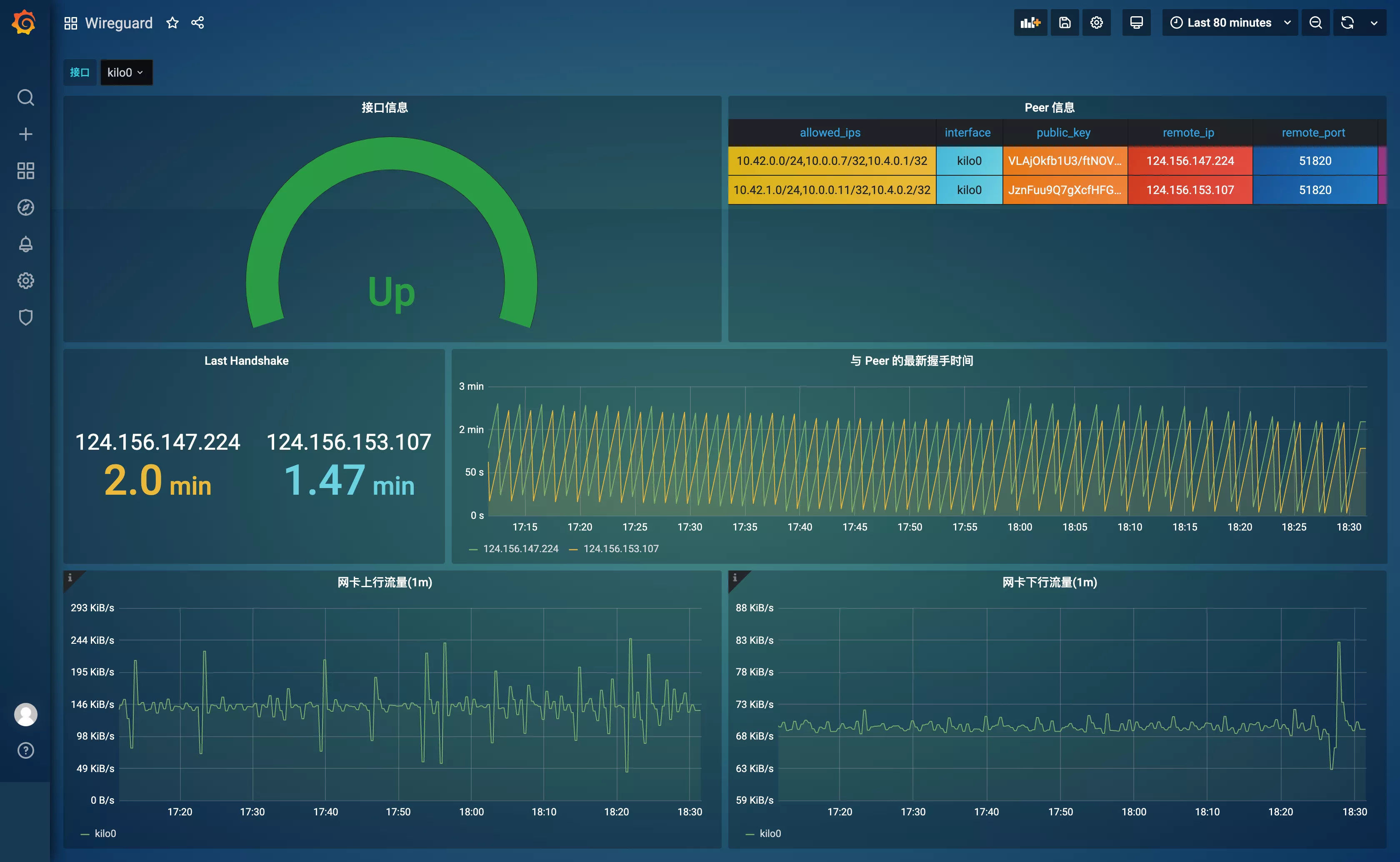Screen dimensions: 1400x862
Task: Sort table by allowed_ips column
Action: pyautogui.click(x=830, y=133)
